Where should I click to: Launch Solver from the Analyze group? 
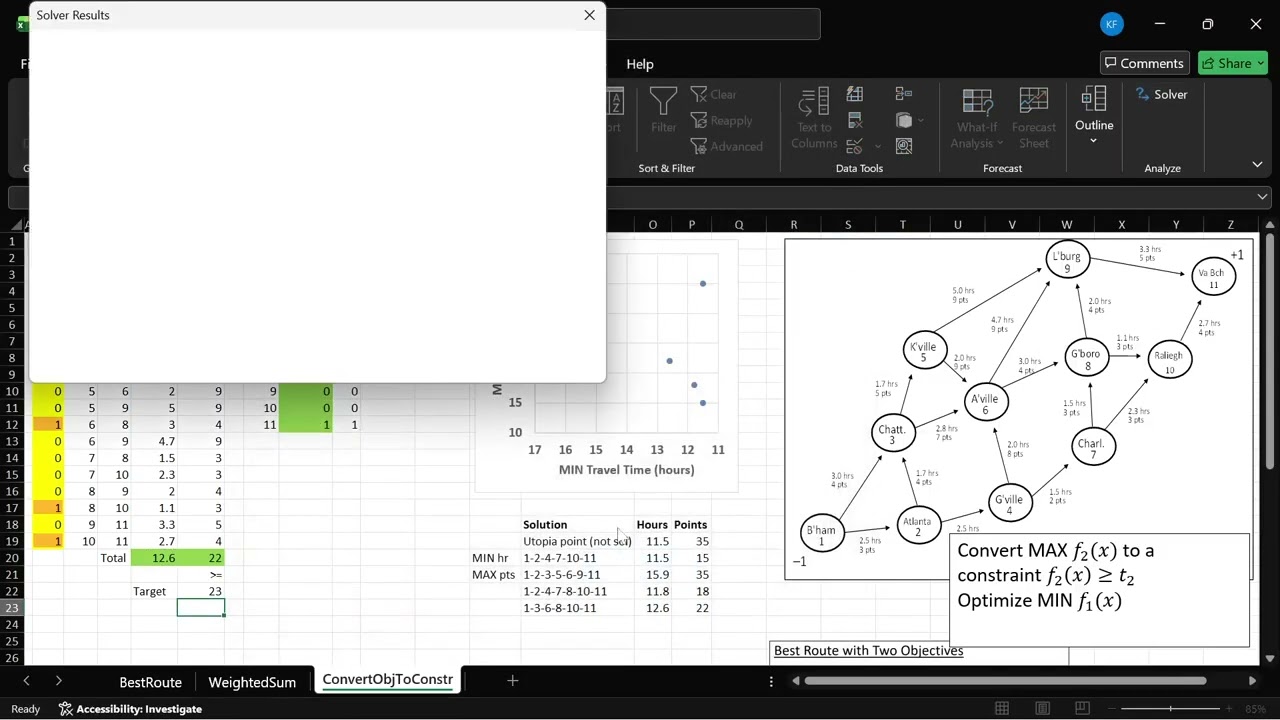click(x=1161, y=94)
